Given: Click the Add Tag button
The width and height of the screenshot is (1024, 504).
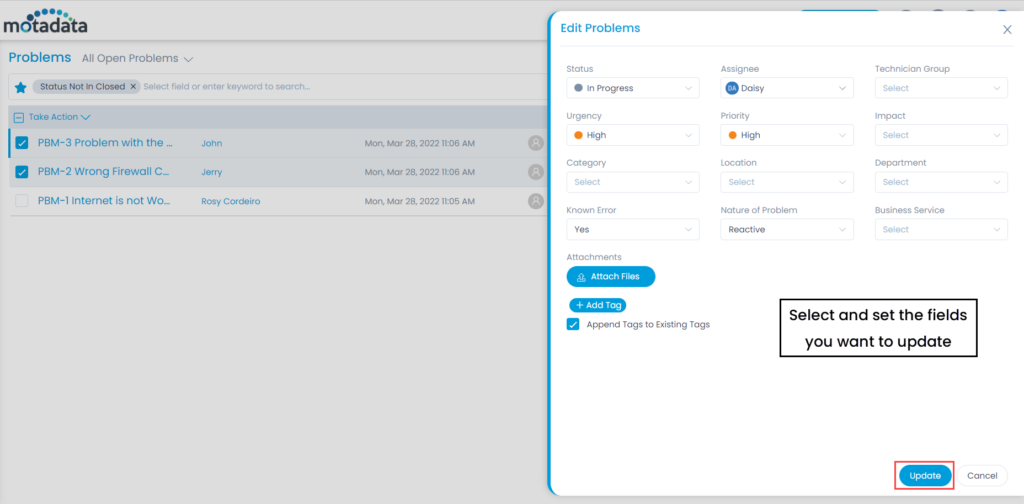Looking at the screenshot, I should point(598,305).
